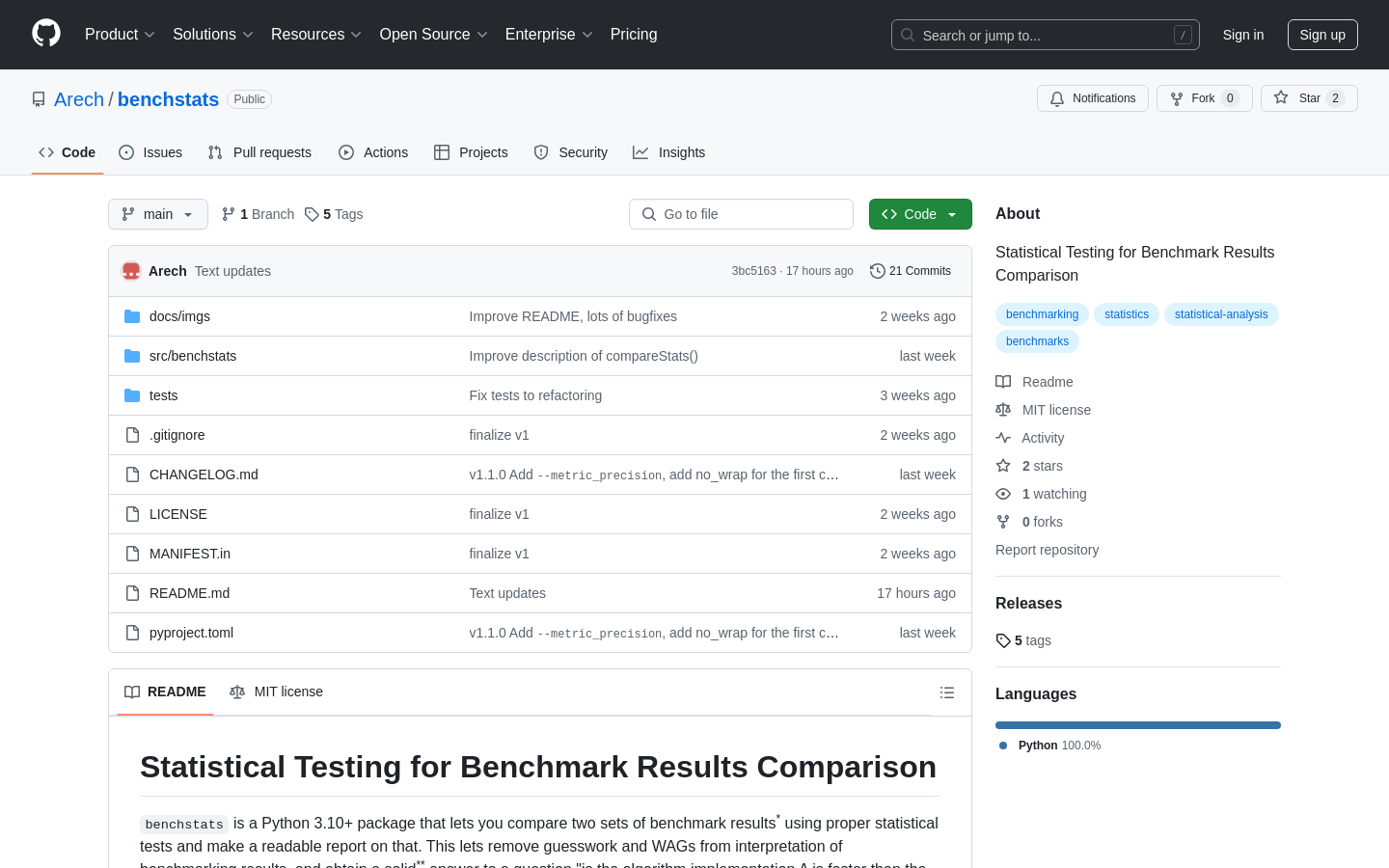Open the main branch selector dropdown

158,214
